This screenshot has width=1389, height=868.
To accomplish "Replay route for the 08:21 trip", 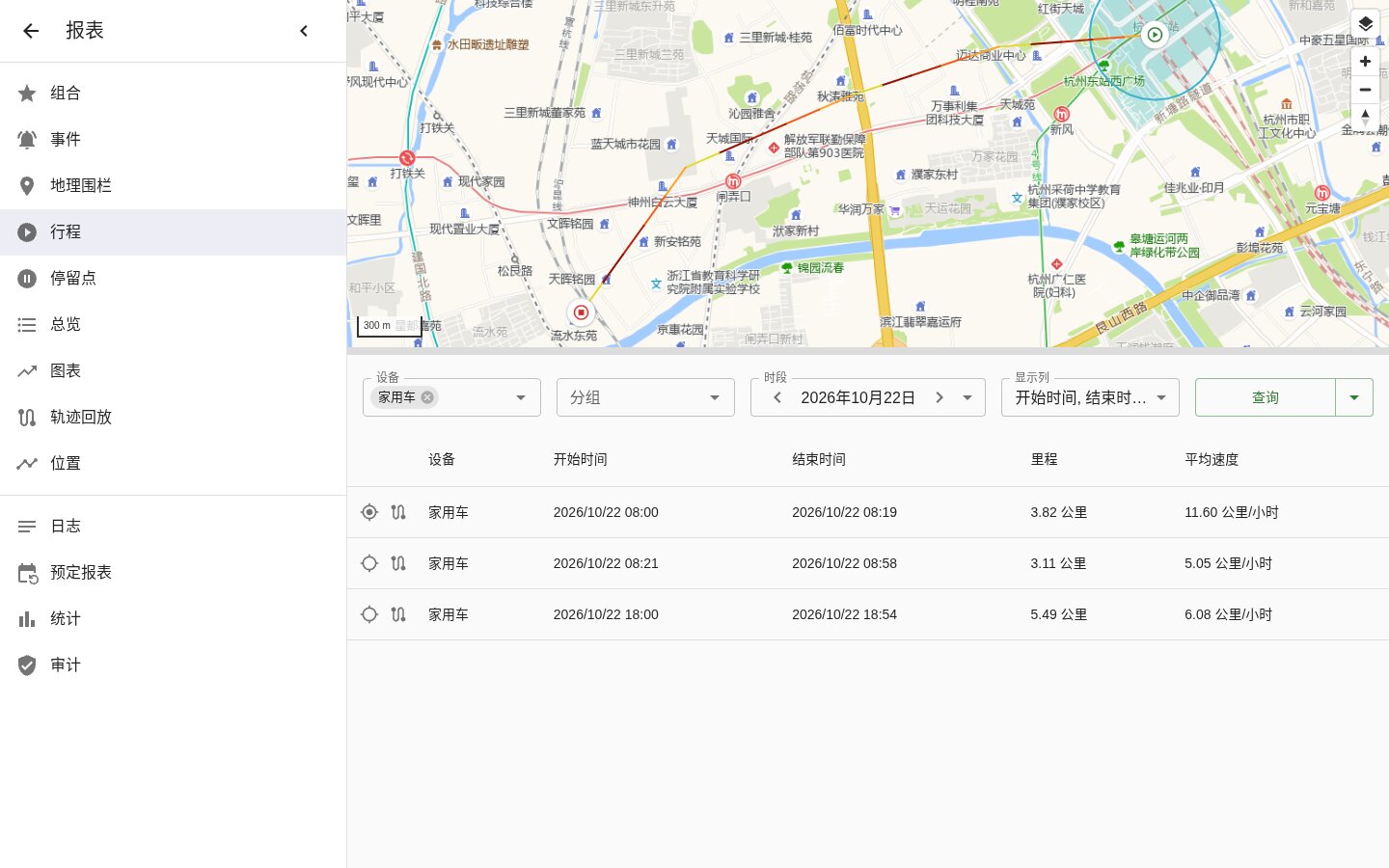I will [x=398, y=563].
